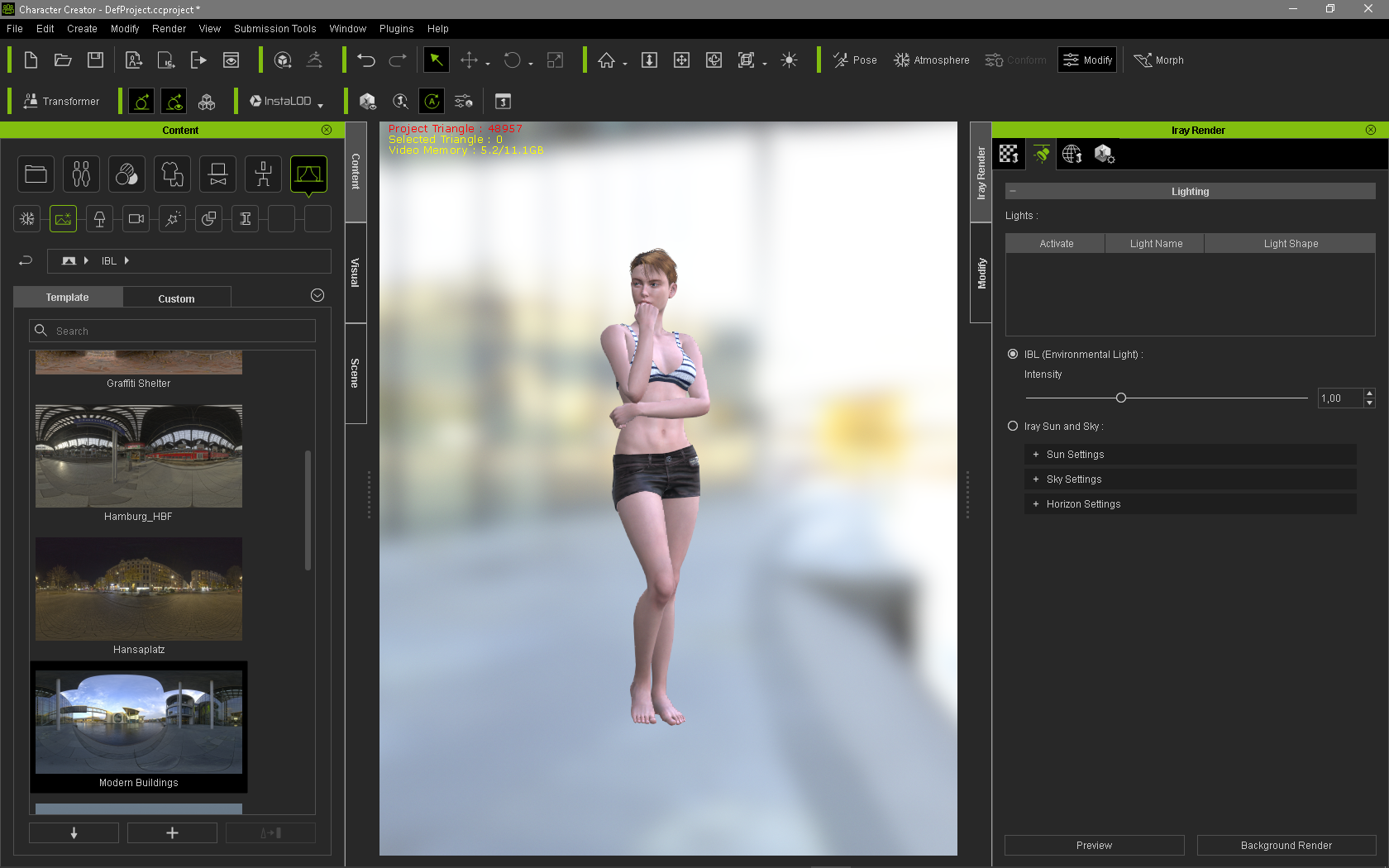
Task: Open project via folder toolbar icon
Action: pyautogui.click(x=63, y=60)
